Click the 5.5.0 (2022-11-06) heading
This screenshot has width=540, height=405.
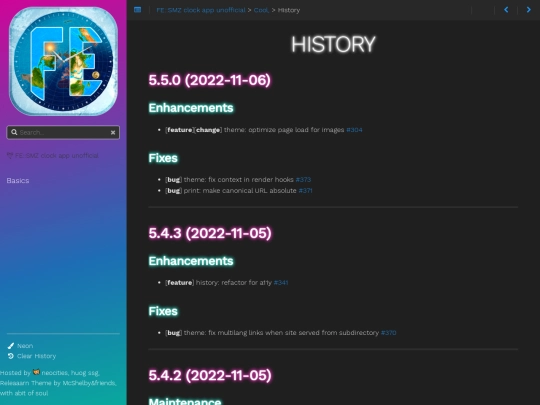click(209, 80)
